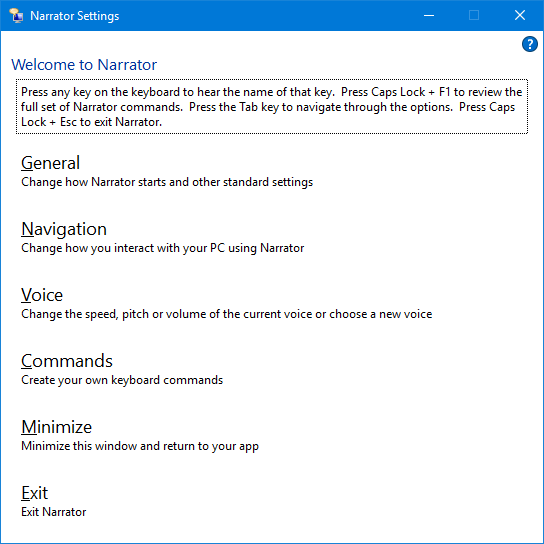This screenshot has height=544, width=544.
Task: Minimize the window using title bar button
Action: click(429, 15)
